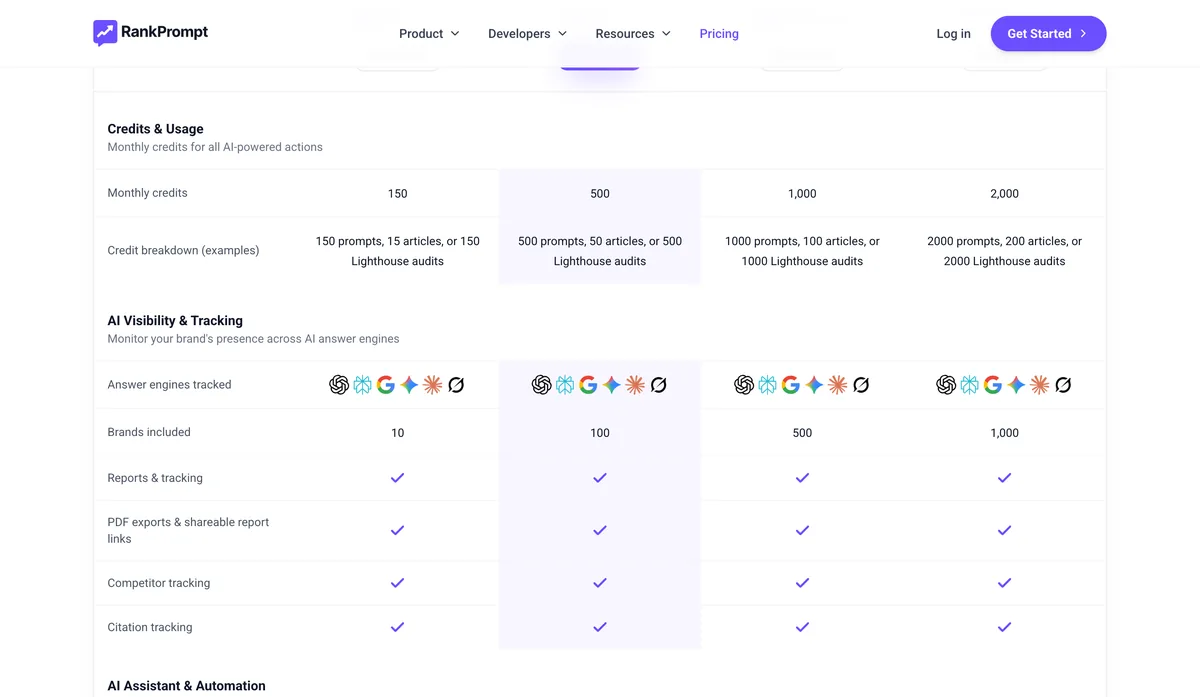
Task: Click the Citation tracking checkmark in the highlighted column
Action: (x=600, y=627)
